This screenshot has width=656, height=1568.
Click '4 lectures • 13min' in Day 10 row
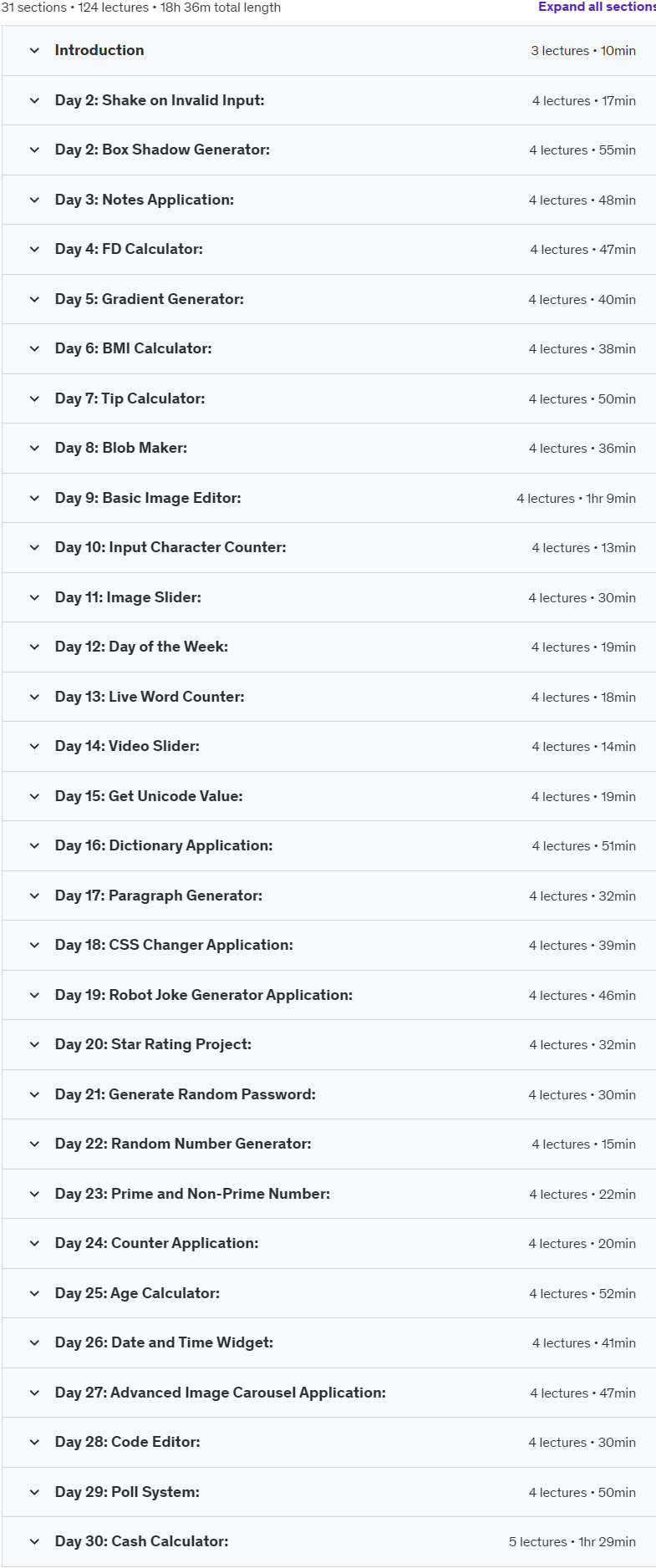[584, 548]
